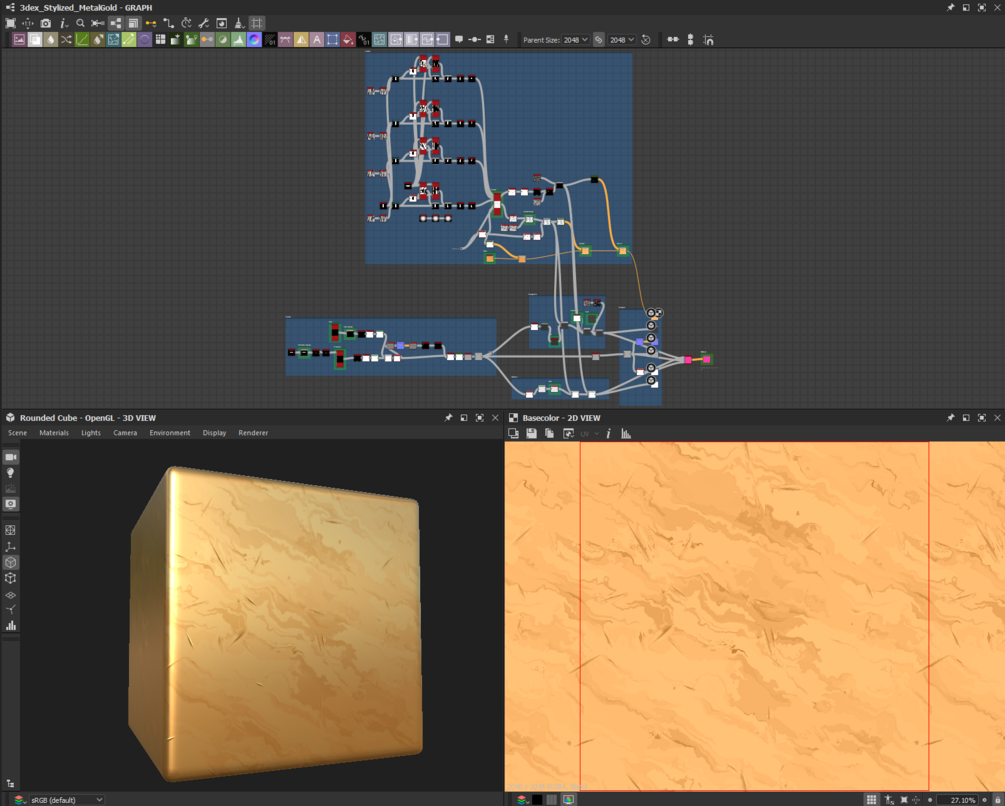This screenshot has height=806, width=1005.
Task: Pin the 2D VIEW panel
Action: click(951, 418)
